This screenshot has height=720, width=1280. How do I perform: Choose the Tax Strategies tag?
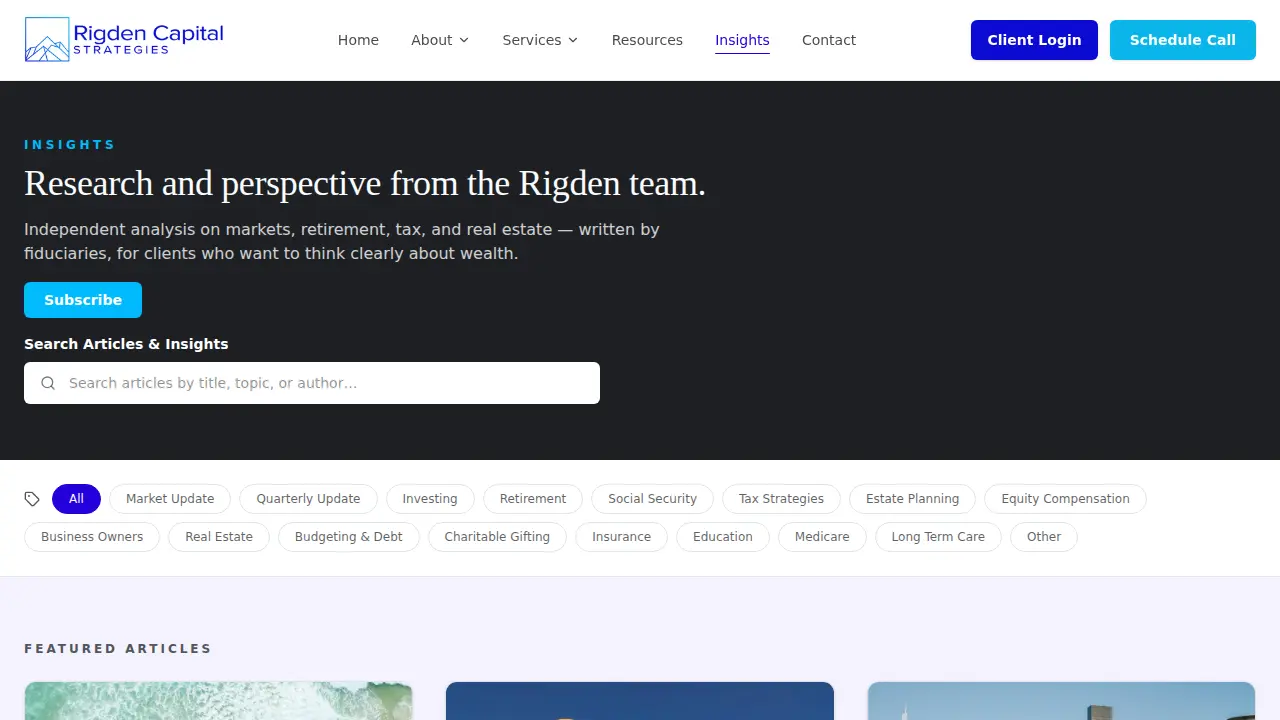coord(781,499)
